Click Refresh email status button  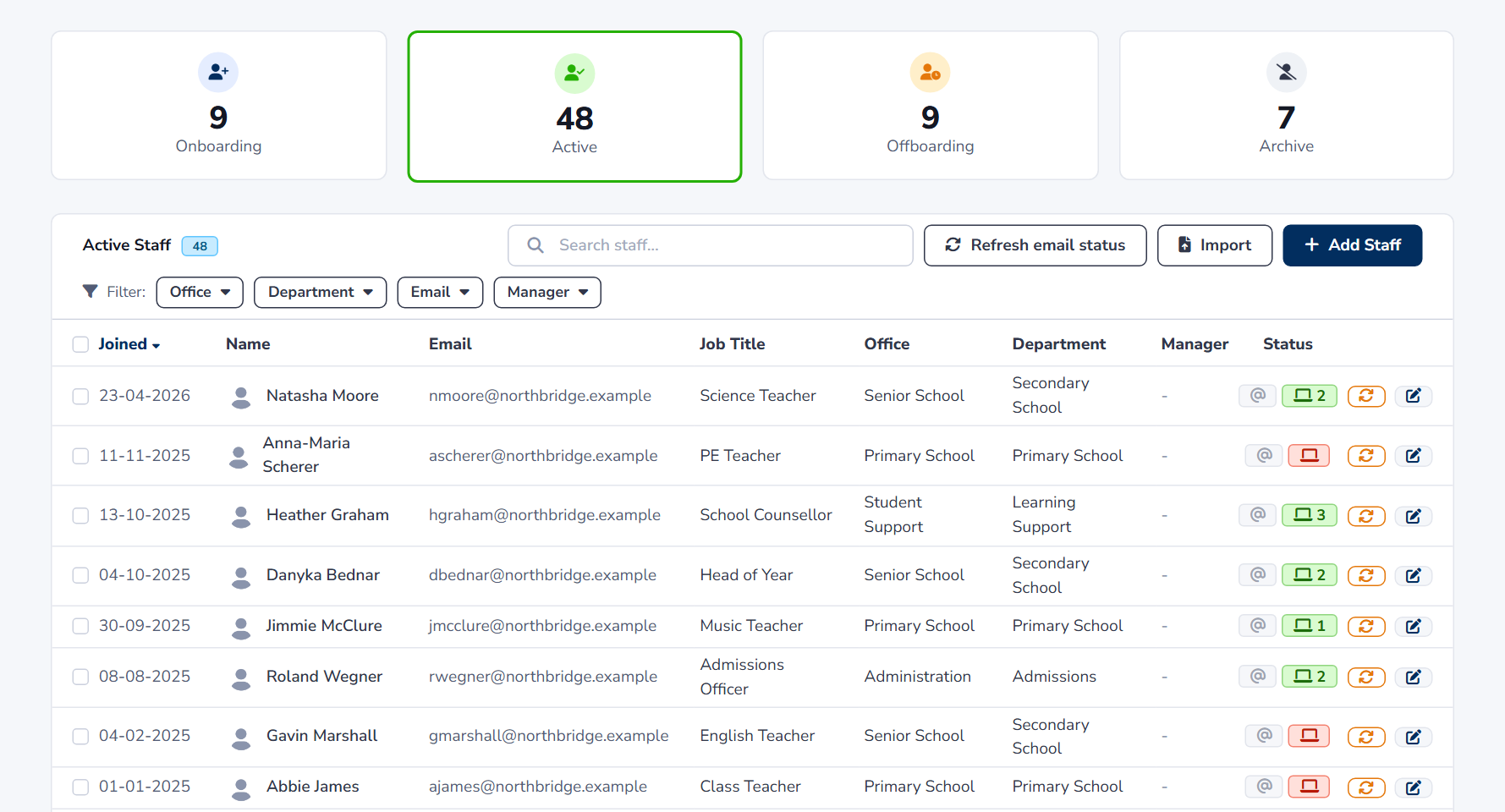point(1035,245)
